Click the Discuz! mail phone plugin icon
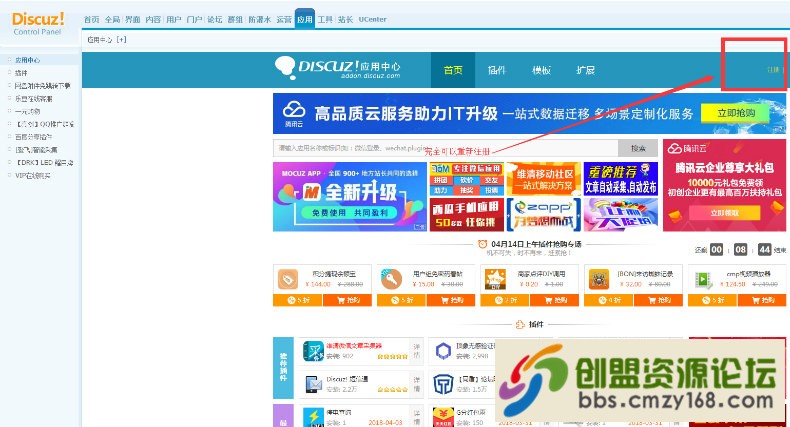The height and width of the screenshot is (427, 790). pyautogui.click(x=313, y=385)
